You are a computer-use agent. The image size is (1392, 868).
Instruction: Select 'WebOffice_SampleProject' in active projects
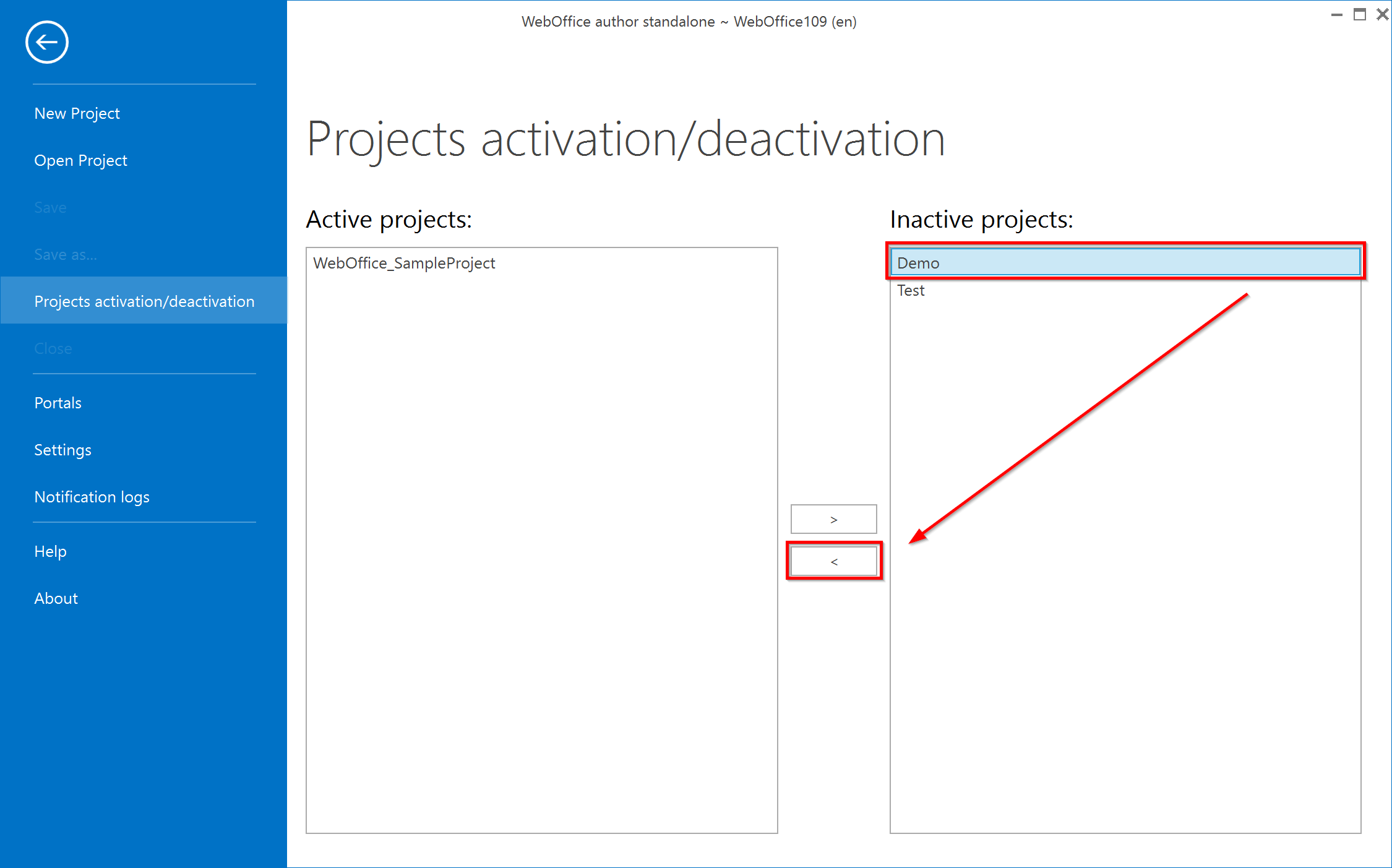pyautogui.click(x=405, y=263)
